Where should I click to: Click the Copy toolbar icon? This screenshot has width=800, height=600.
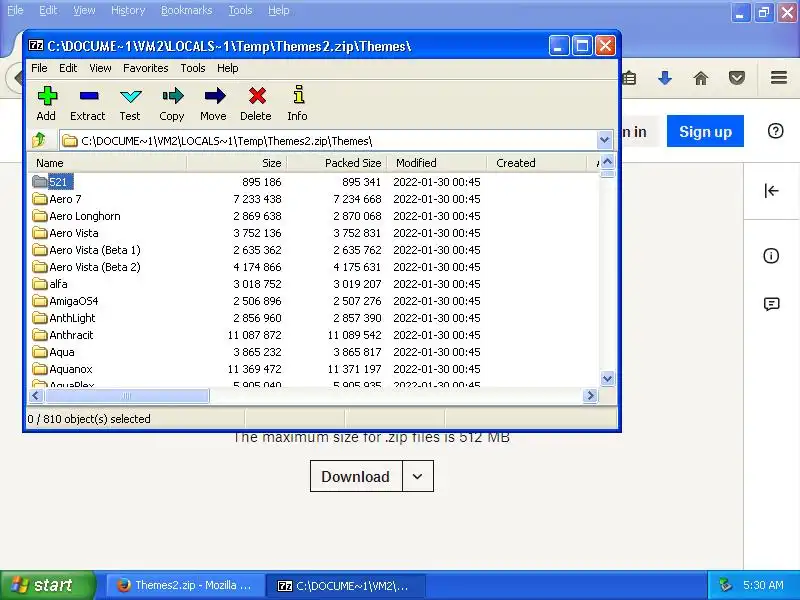pyautogui.click(x=172, y=96)
